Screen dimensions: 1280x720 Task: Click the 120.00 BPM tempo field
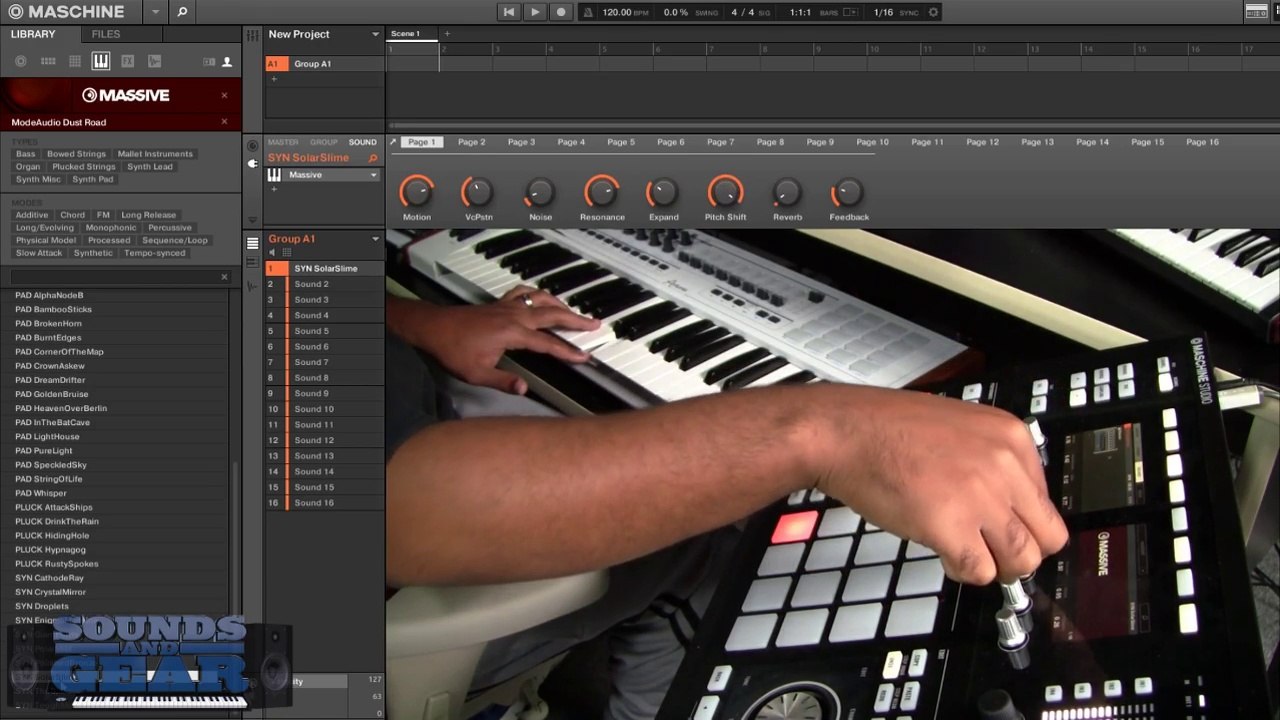[x=625, y=12]
